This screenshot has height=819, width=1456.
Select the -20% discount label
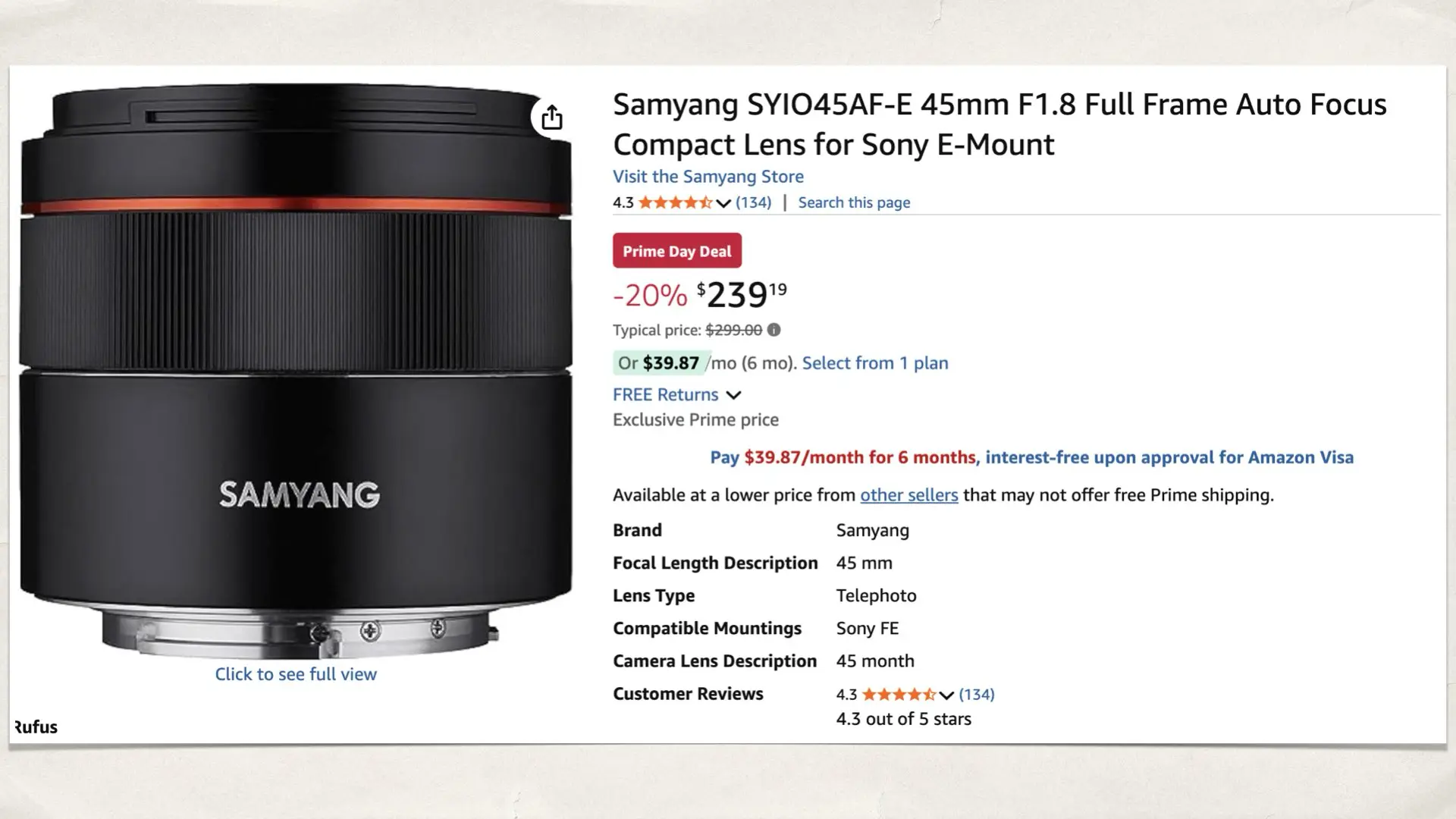[649, 295]
